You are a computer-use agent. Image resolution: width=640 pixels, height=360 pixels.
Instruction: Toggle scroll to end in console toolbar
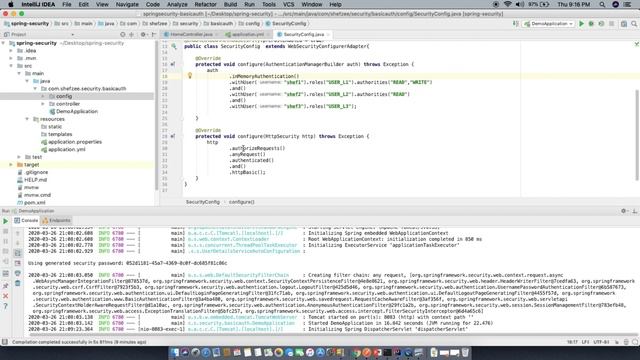coord(18,263)
